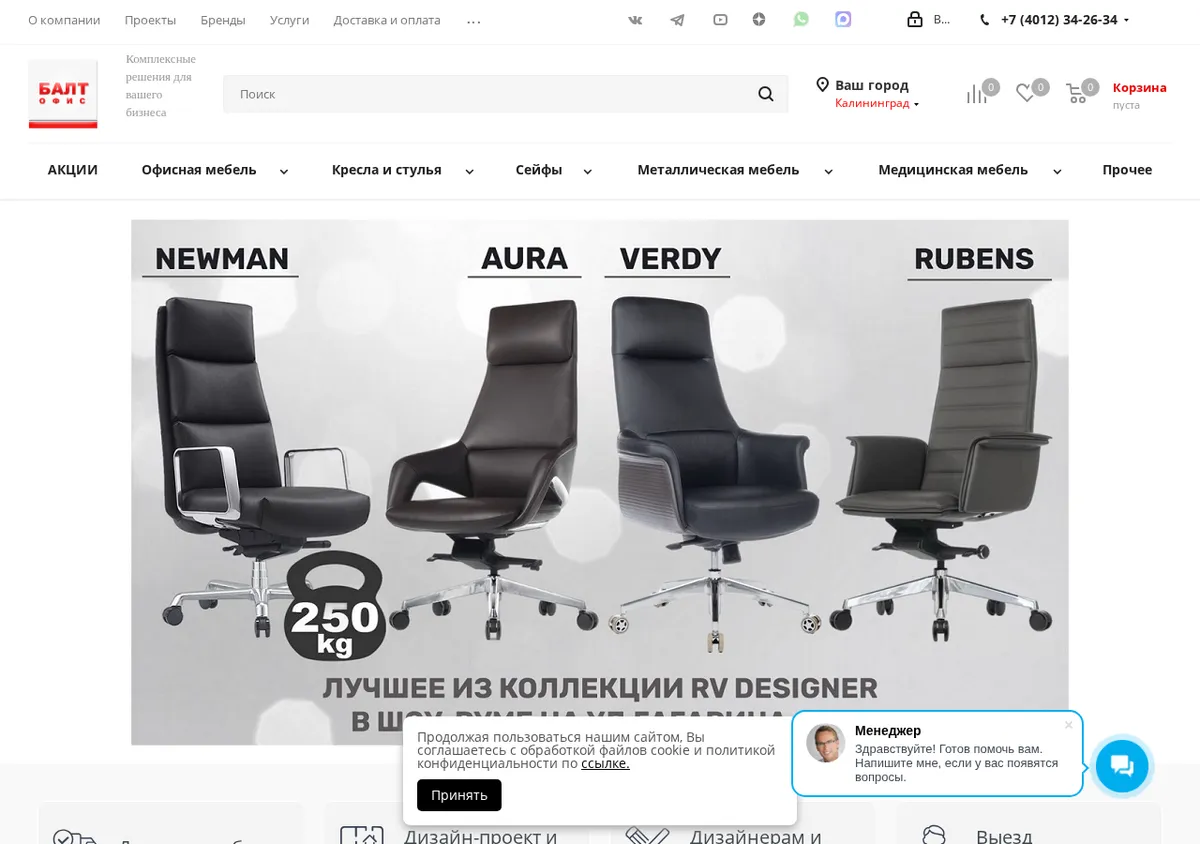Expand the Сейфы submenu chevron
This screenshot has width=1200, height=844.
588,172
